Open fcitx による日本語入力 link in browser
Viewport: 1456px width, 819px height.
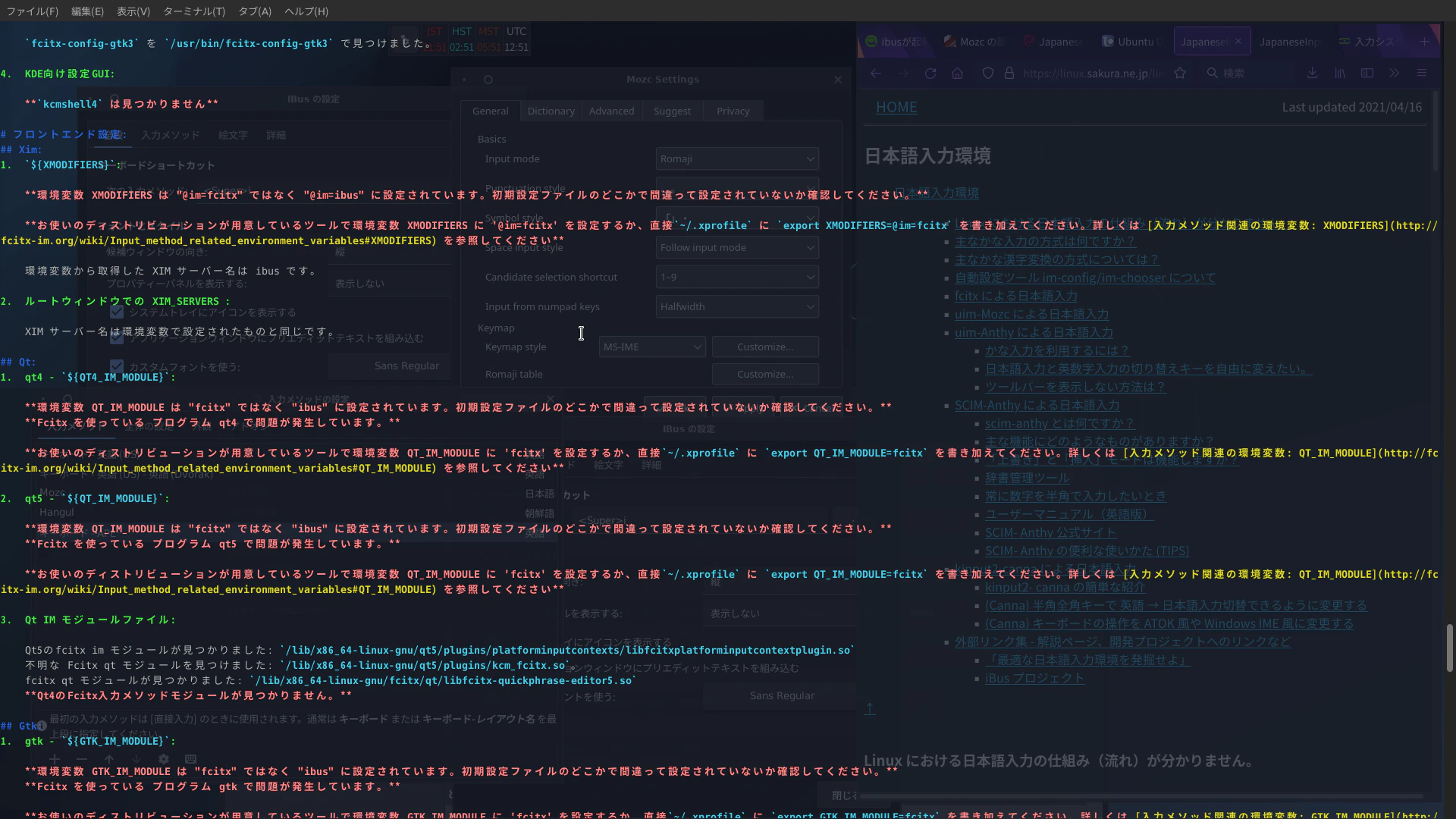click(1016, 297)
